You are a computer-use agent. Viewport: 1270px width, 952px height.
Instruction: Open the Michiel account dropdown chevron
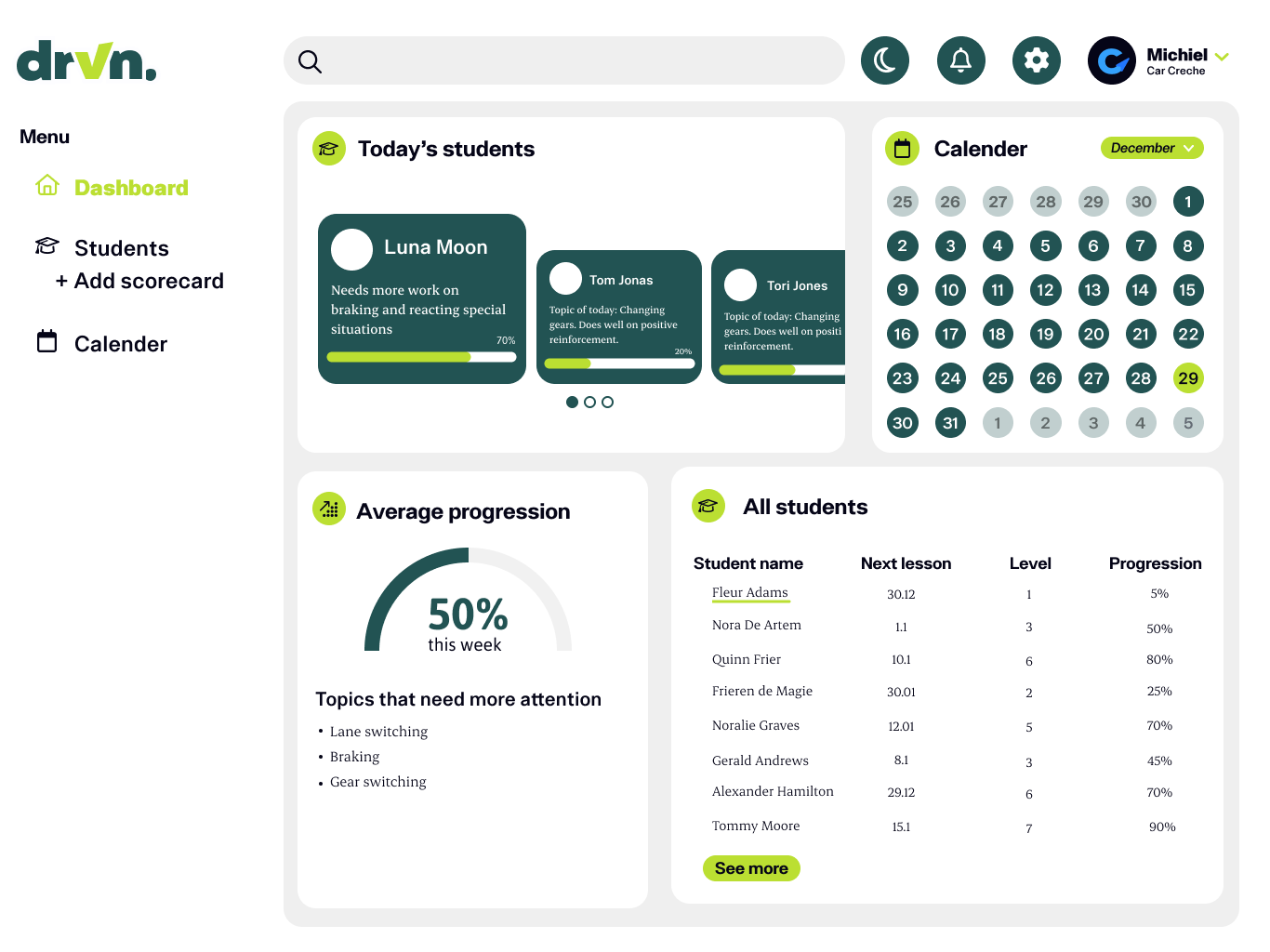coord(1222,57)
